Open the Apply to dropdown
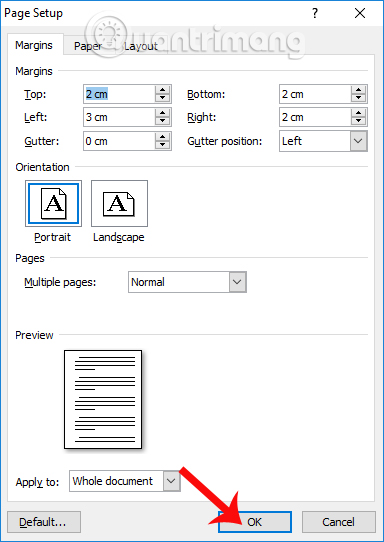The width and height of the screenshot is (384, 542). pyautogui.click(x=171, y=481)
